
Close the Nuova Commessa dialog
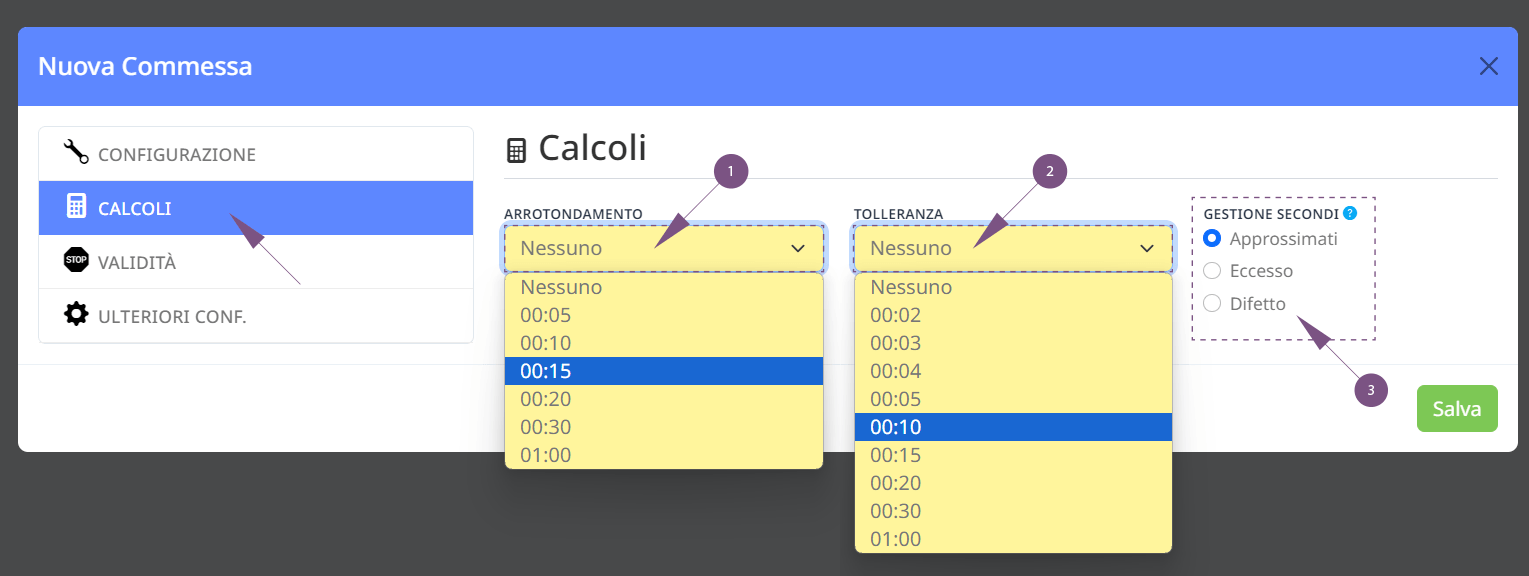pyautogui.click(x=1488, y=66)
